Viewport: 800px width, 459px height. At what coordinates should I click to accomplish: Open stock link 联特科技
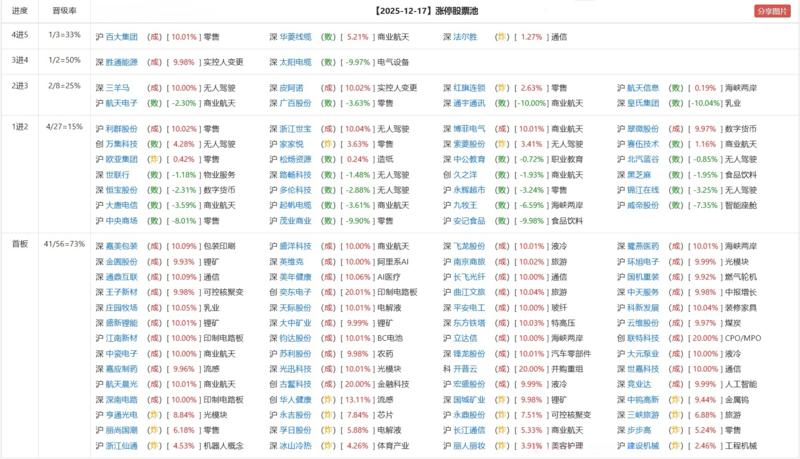point(643,338)
